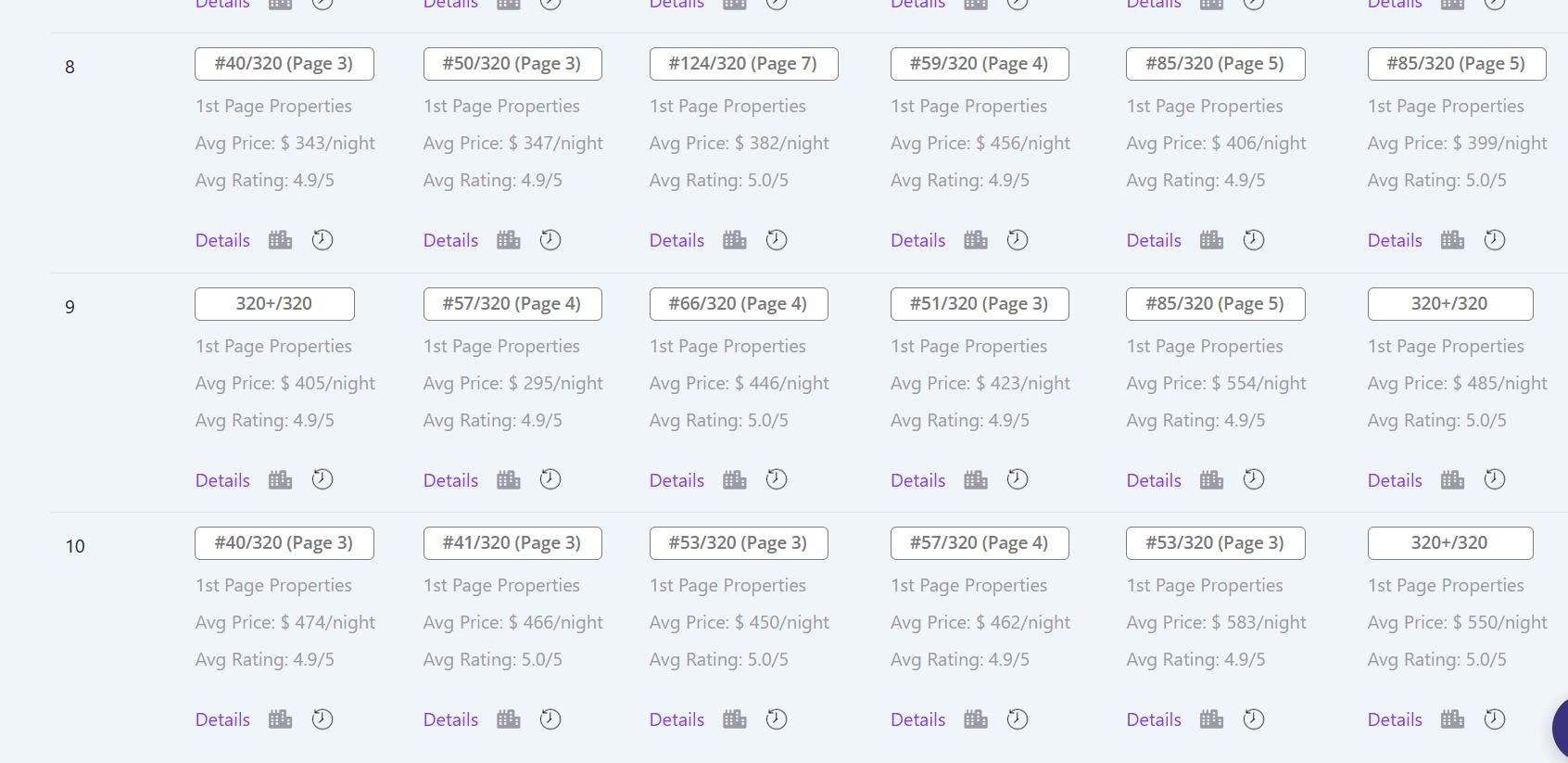Open the clock icon in the $399/night cell
The height and width of the screenshot is (763, 1568).
[1495, 240]
